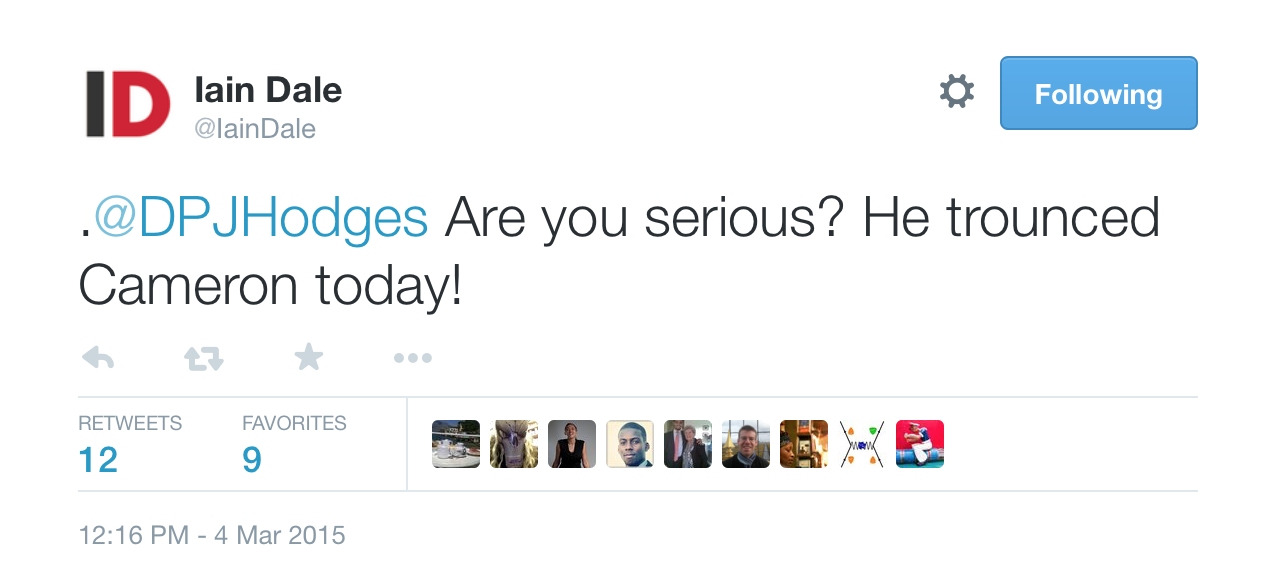Open the Iain Dale profile name

point(268,91)
